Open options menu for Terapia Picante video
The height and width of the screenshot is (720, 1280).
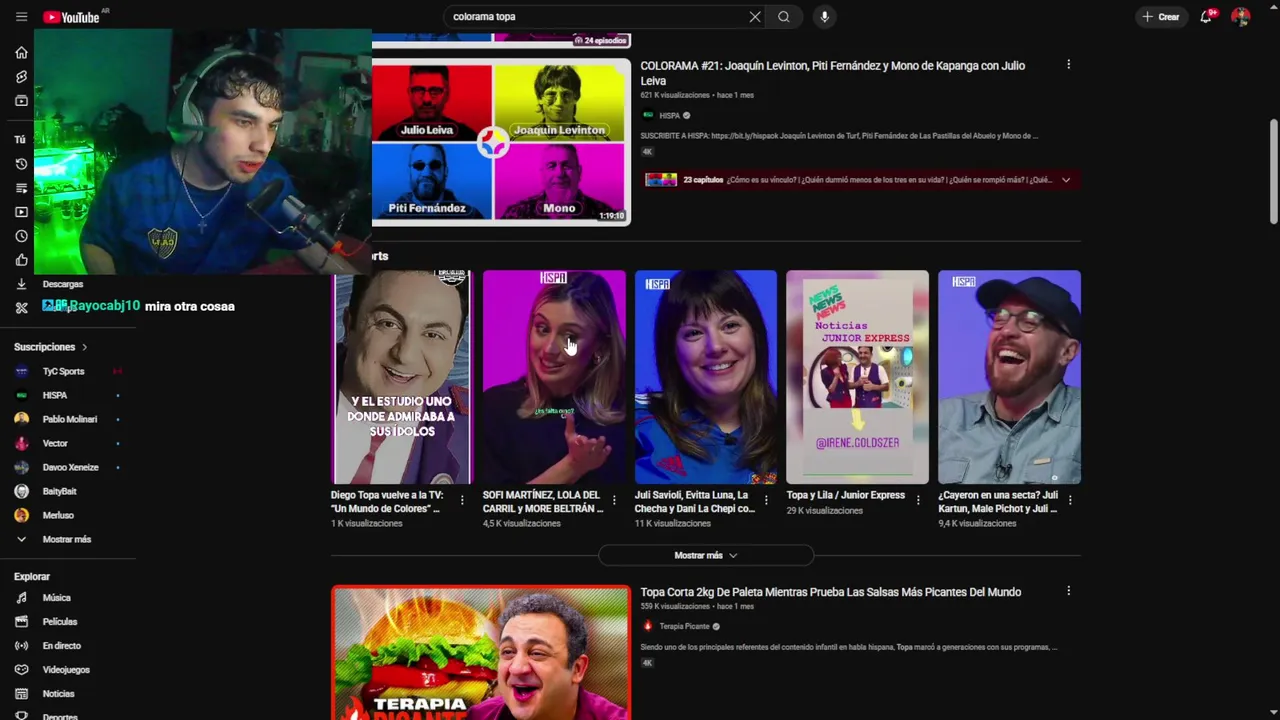(x=1068, y=591)
